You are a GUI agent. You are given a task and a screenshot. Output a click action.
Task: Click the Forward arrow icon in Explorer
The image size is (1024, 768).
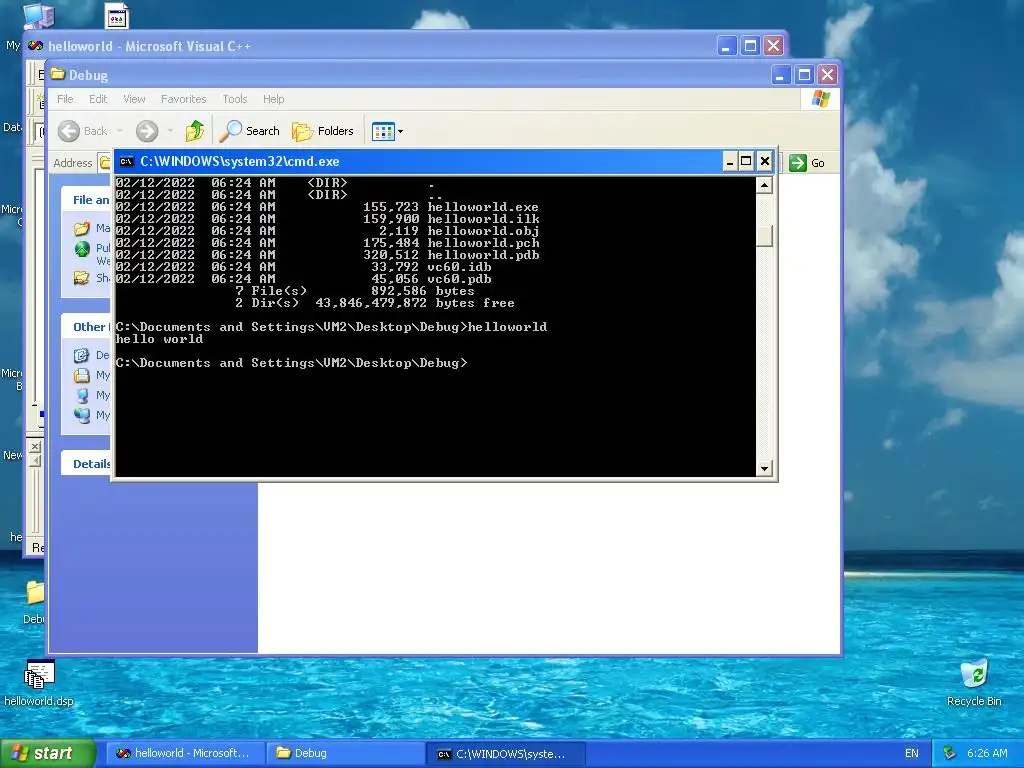pyautogui.click(x=147, y=131)
